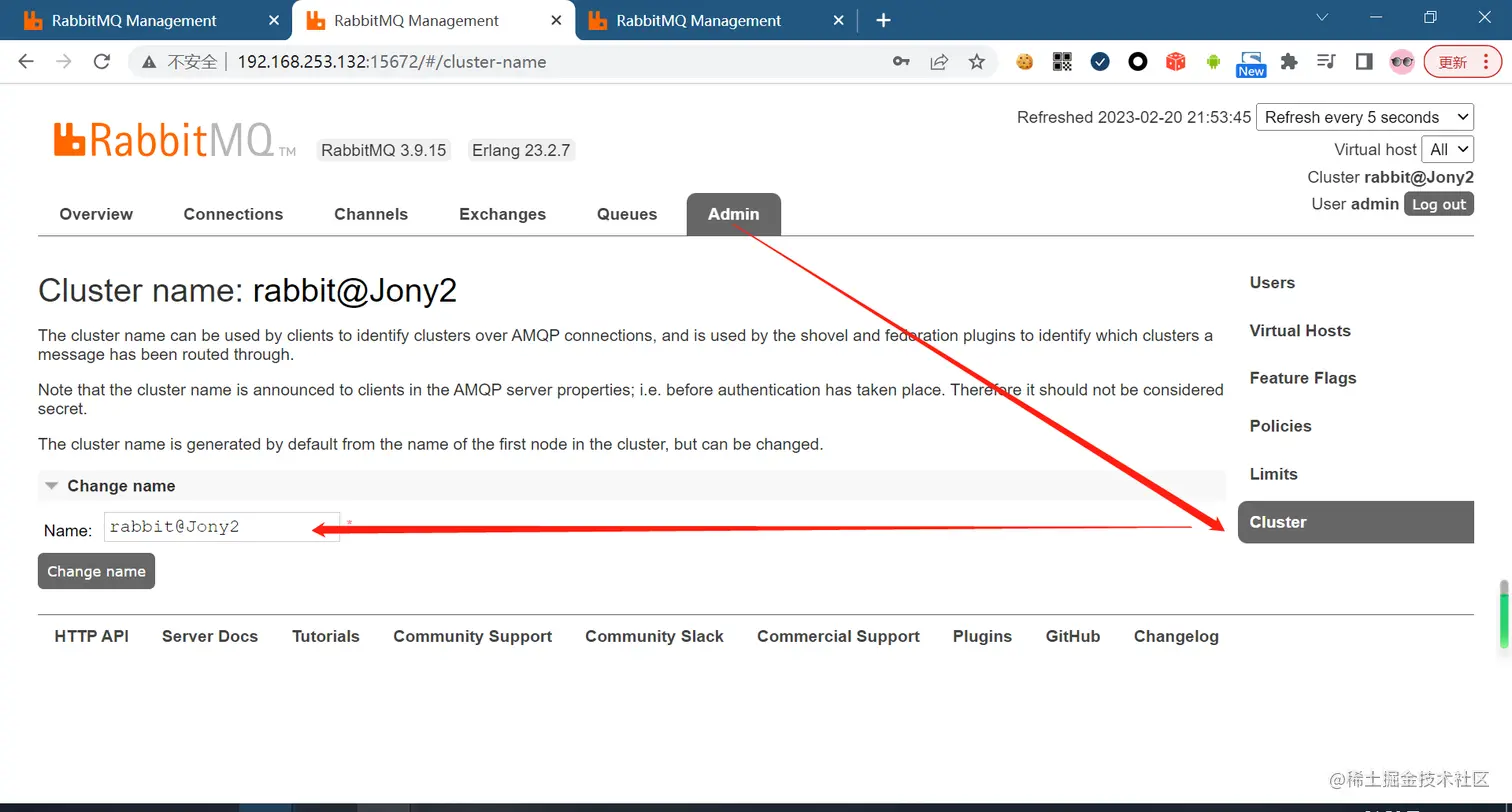
Task: Click the Cluster name rabbit@Jony2 heading
Action: [x=247, y=290]
